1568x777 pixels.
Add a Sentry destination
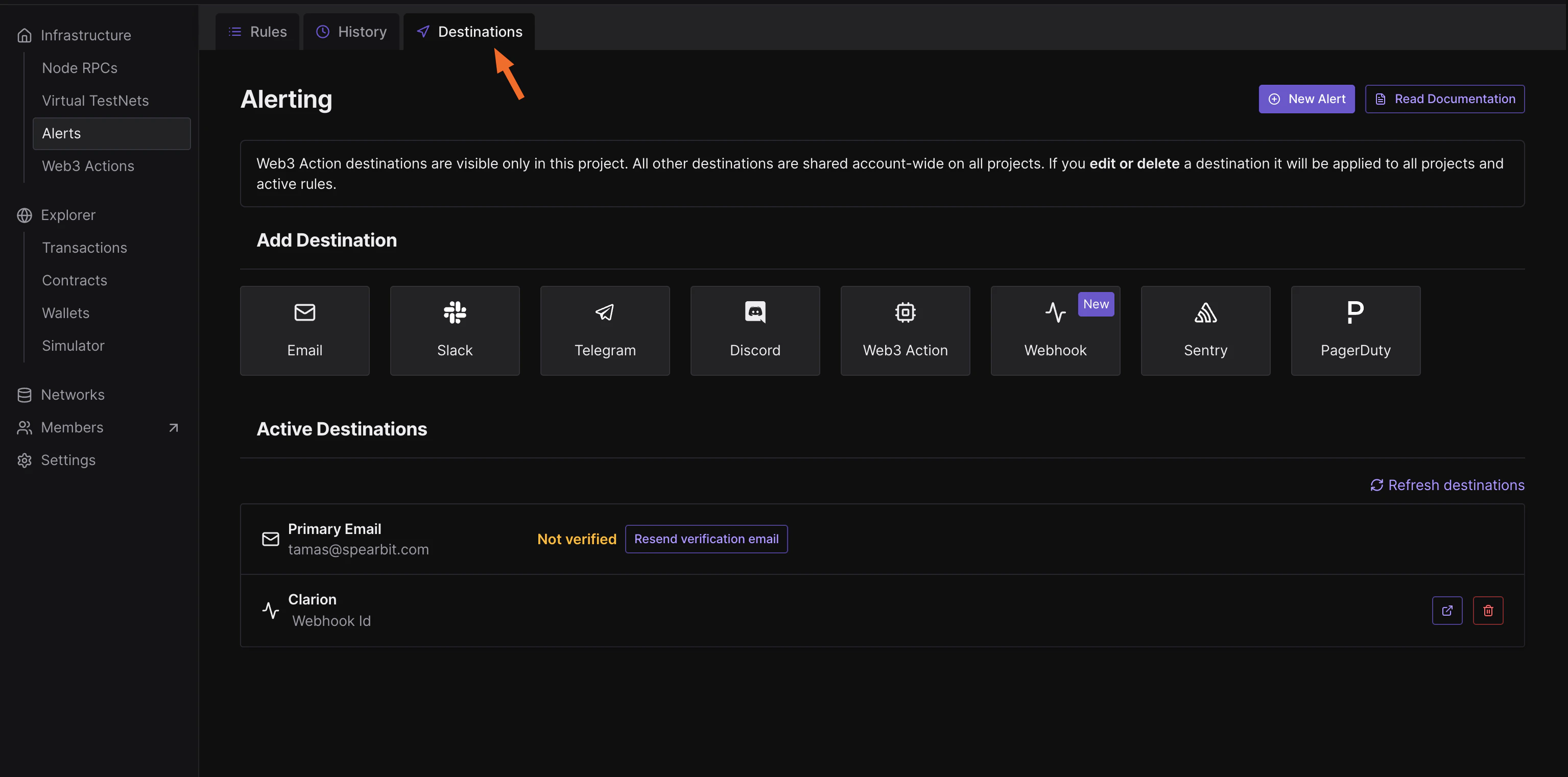coord(1205,330)
